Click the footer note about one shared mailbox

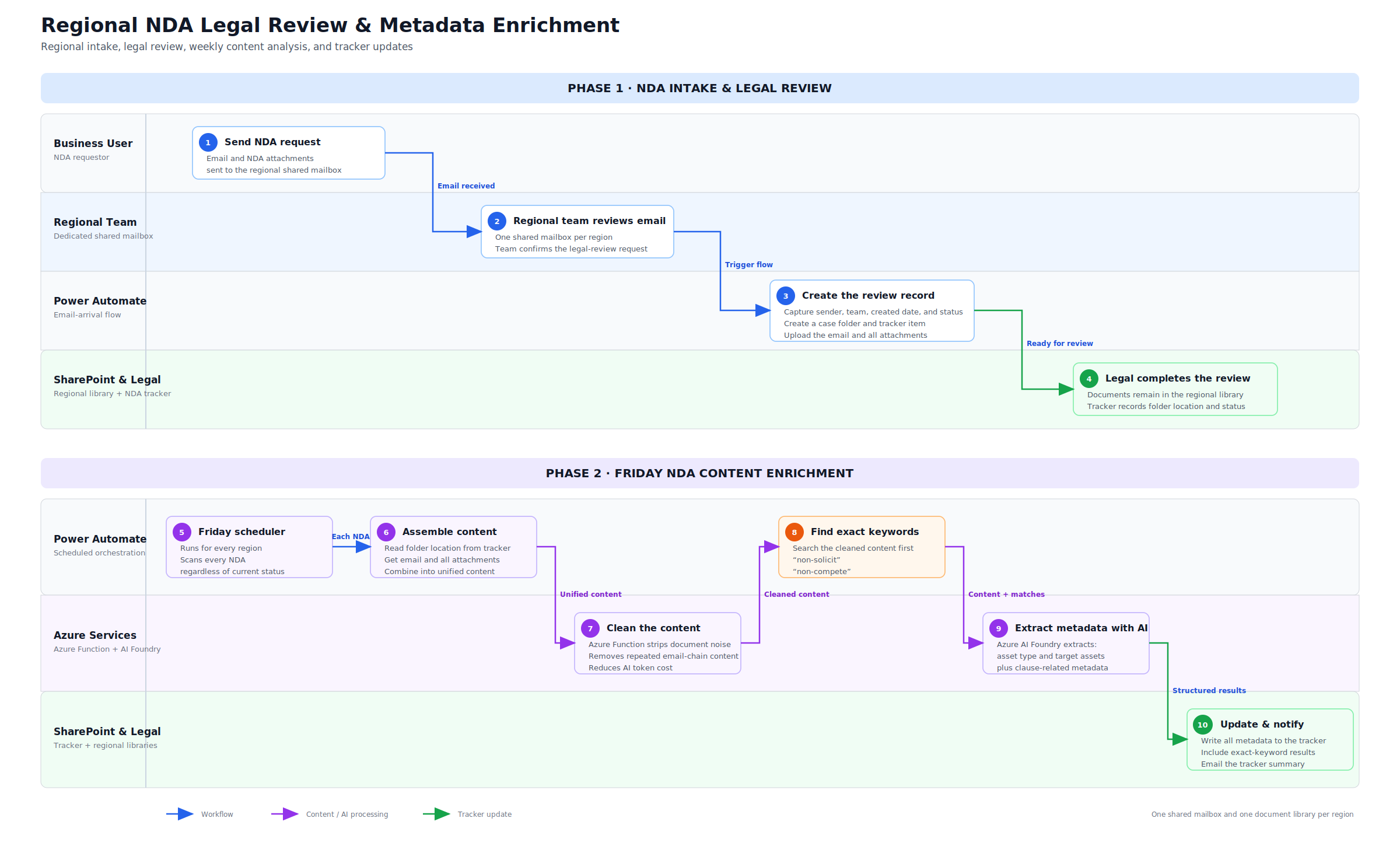1252,814
